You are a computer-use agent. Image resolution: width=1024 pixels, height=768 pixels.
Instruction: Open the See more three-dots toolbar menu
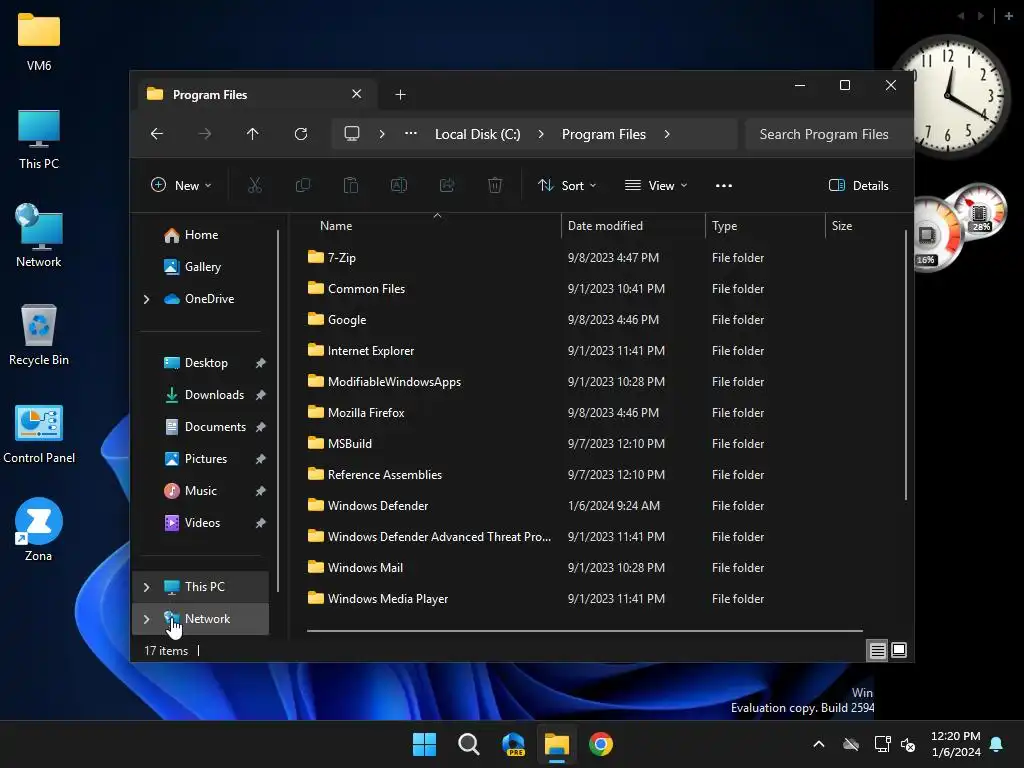[x=724, y=185]
